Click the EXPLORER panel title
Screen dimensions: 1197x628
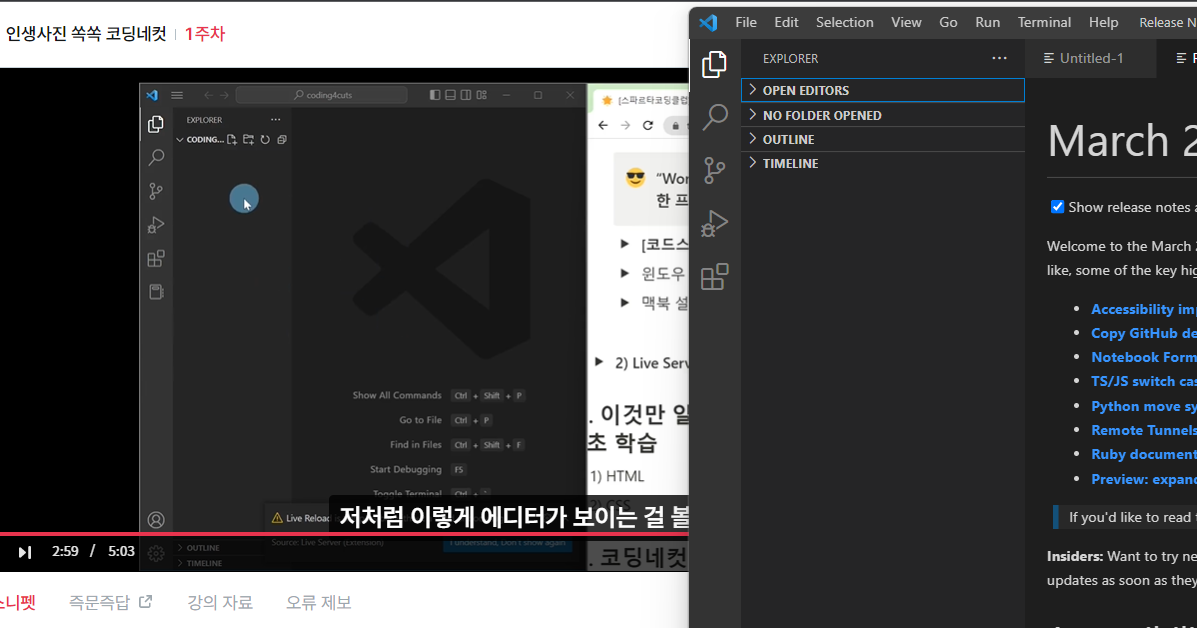[790, 59]
